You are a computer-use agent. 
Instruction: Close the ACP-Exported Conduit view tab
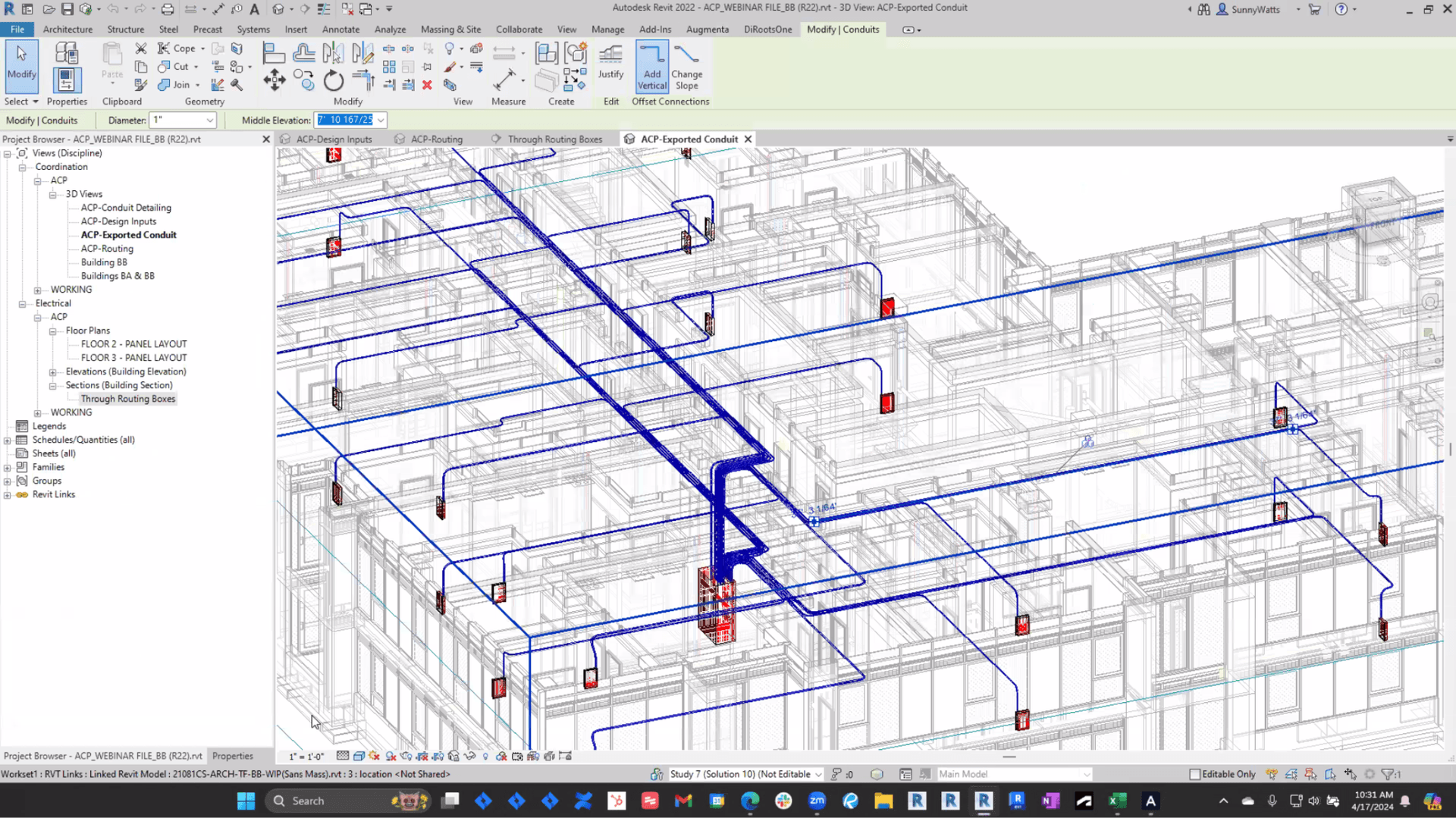pyautogui.click(x=748, y=139)
